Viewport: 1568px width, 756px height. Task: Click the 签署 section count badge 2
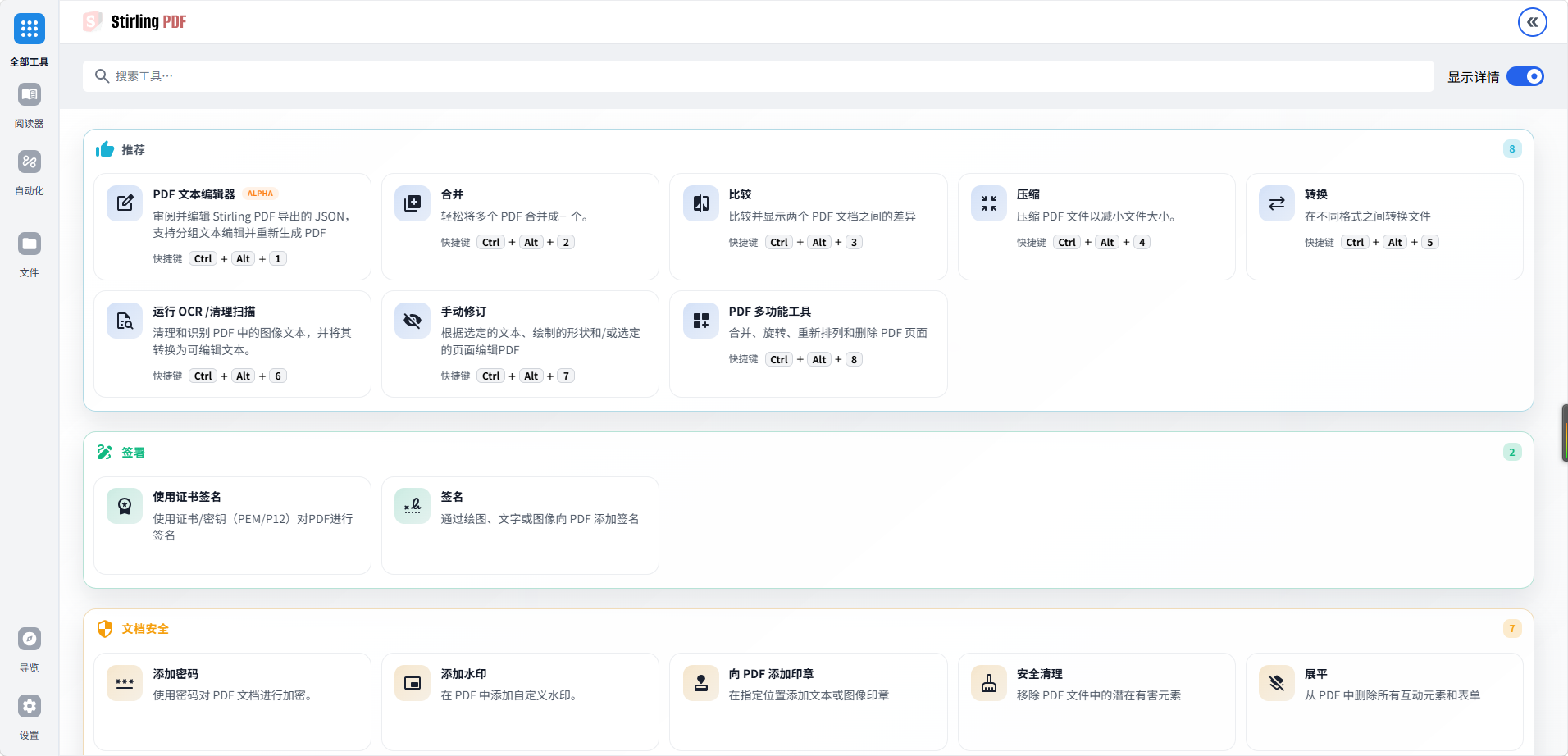1512,452
